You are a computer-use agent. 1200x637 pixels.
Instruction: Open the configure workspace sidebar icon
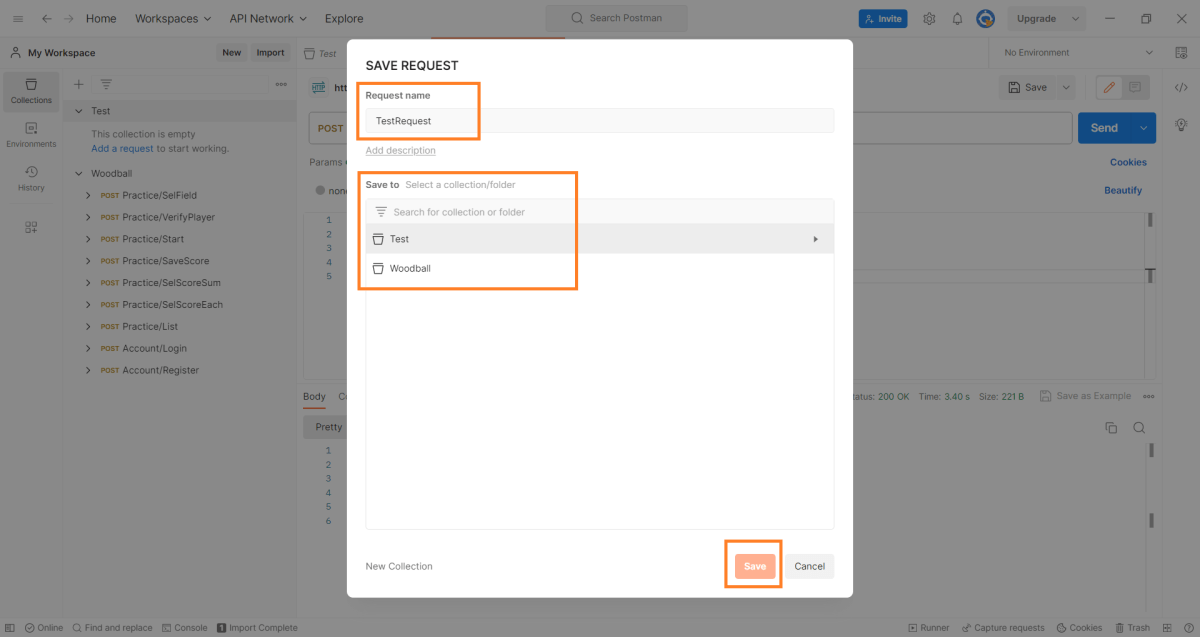pos(31,227)
